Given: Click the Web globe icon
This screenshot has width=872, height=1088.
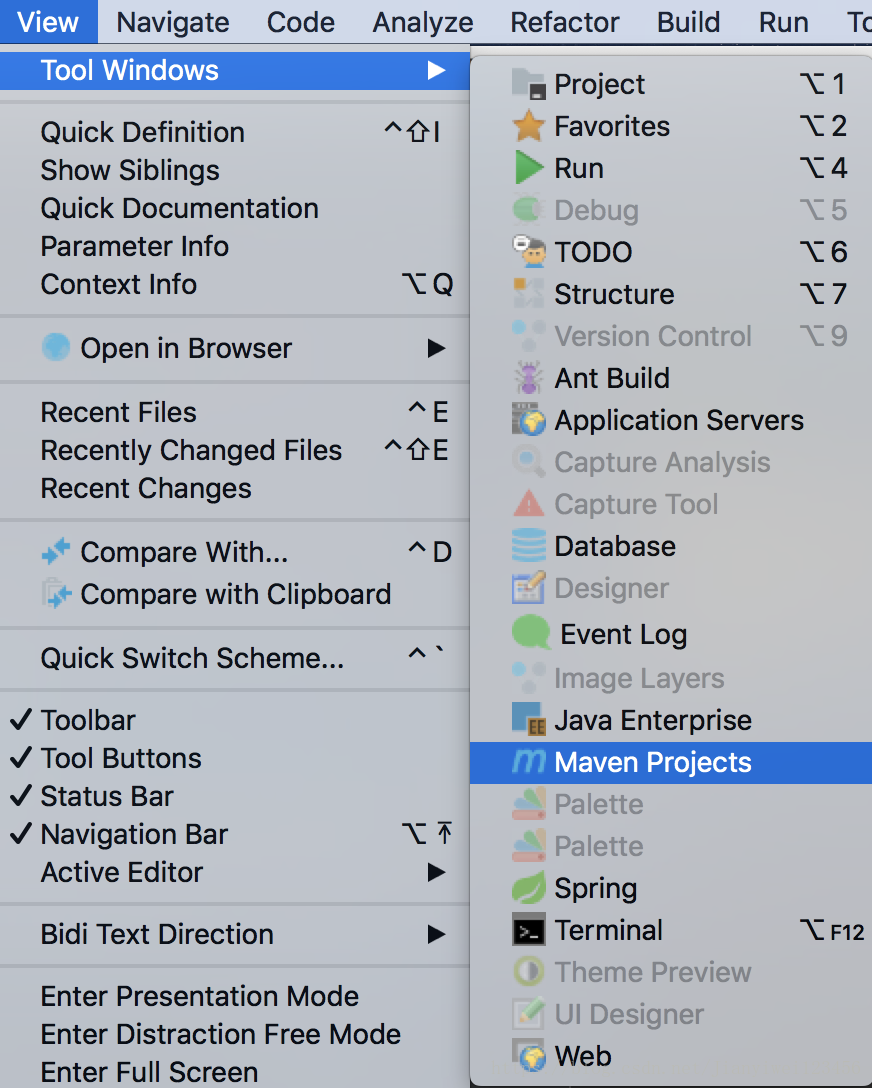Looking at the screenshot, I should pyautogui.click(x=529, y=1055).
